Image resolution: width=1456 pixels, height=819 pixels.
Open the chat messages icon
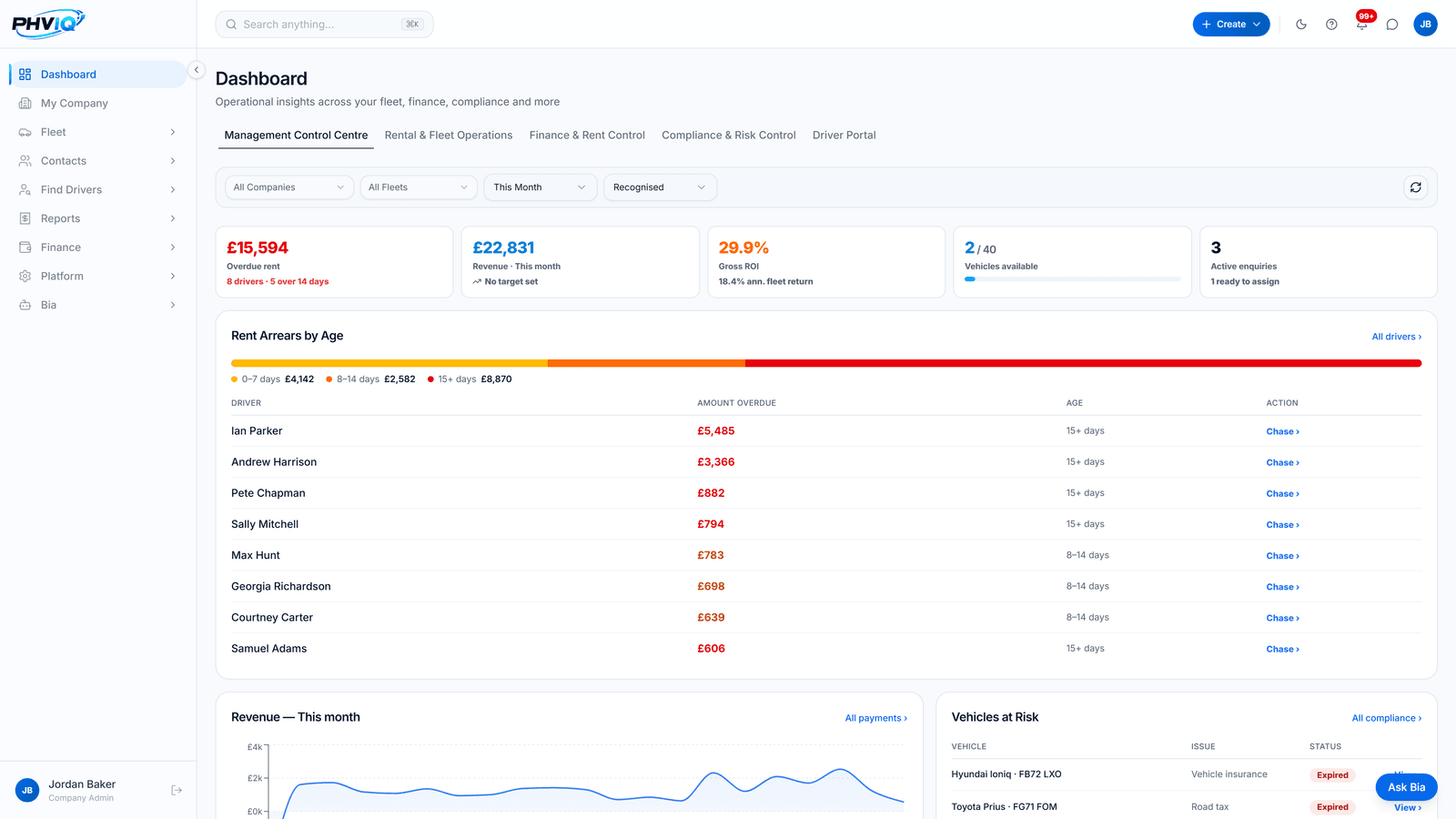tap(1392, 25)
